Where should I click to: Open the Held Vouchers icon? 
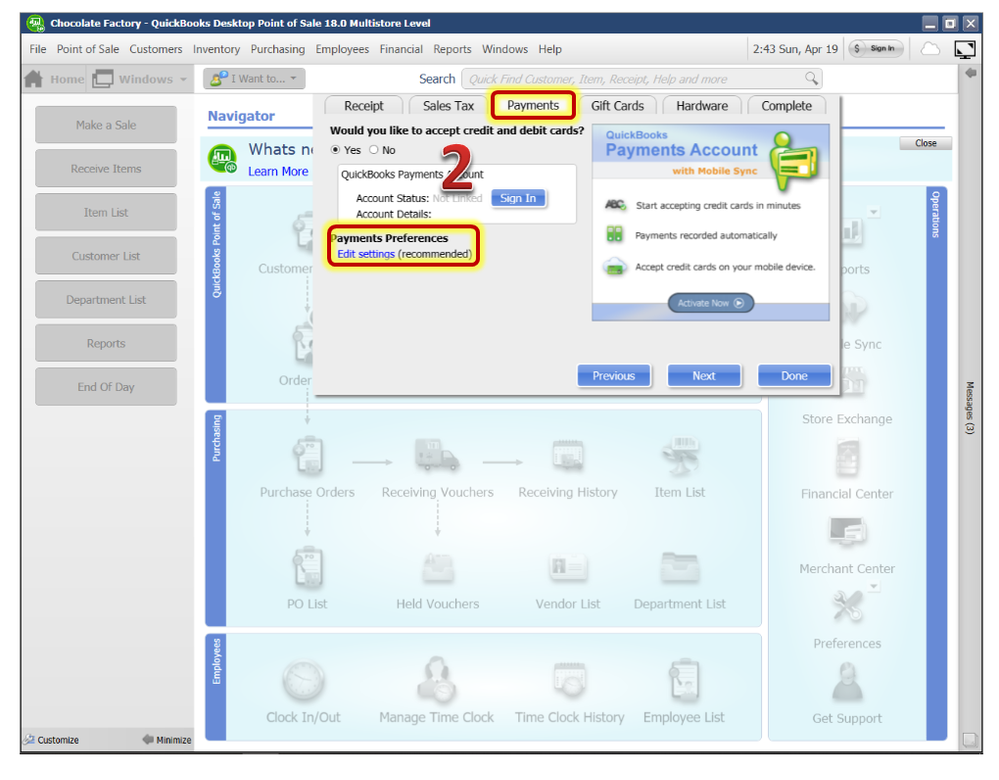click(438, 567)
